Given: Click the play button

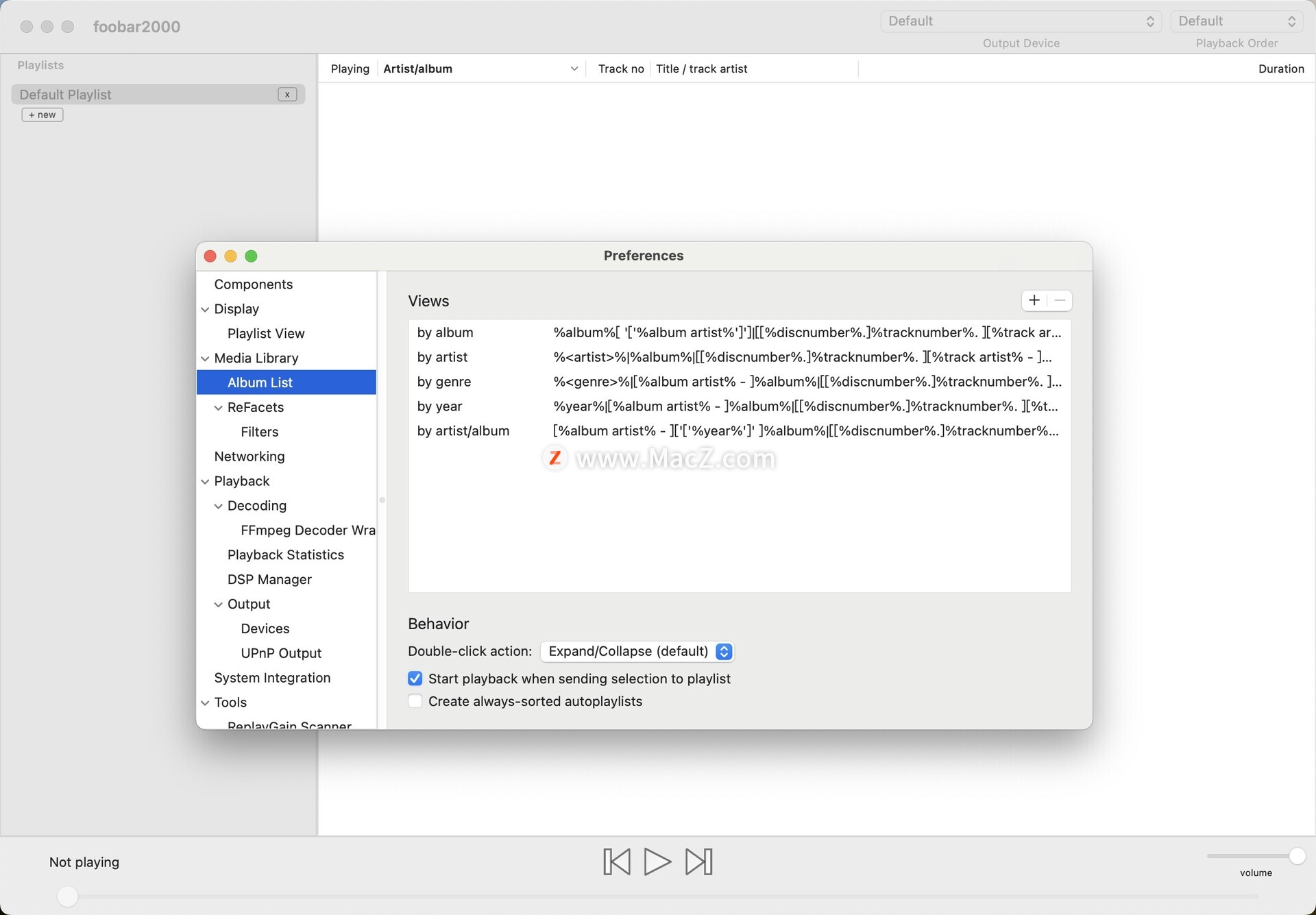Looking at the screenshot, I should coord(657,862).
